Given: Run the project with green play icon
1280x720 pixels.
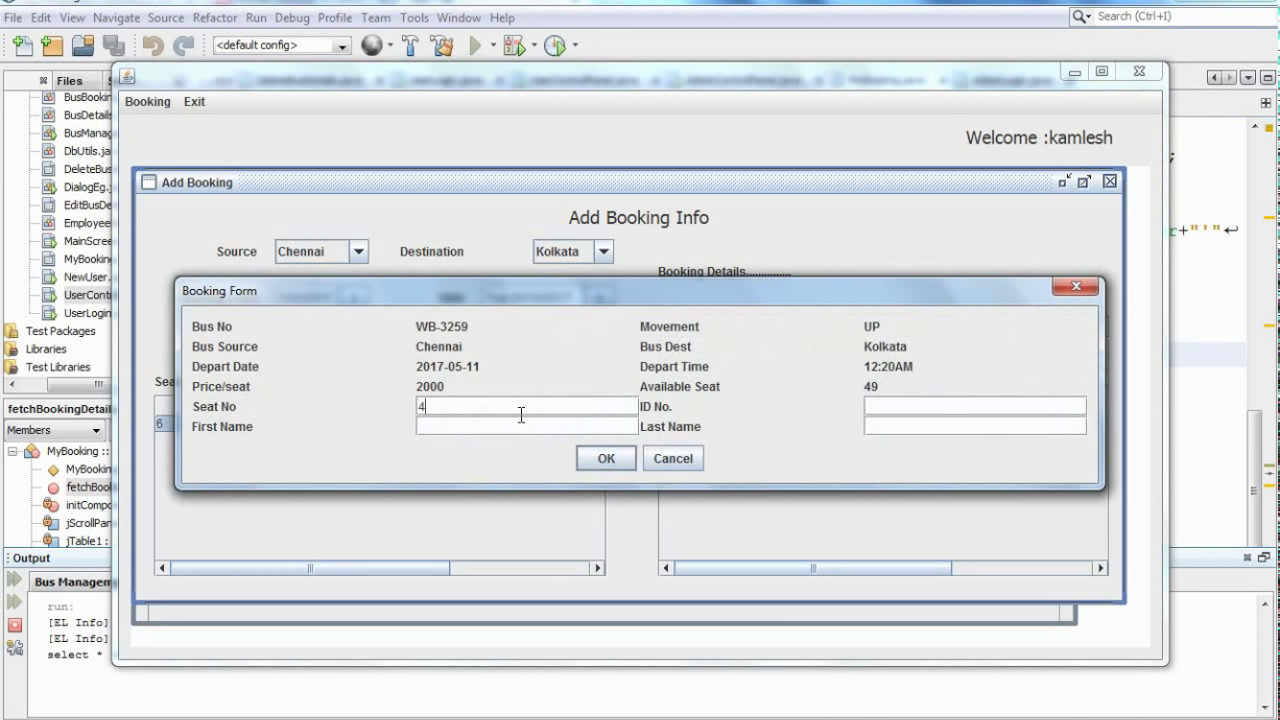Looking at the screenshot, I should pyautogui.click(x=475, y=45).
